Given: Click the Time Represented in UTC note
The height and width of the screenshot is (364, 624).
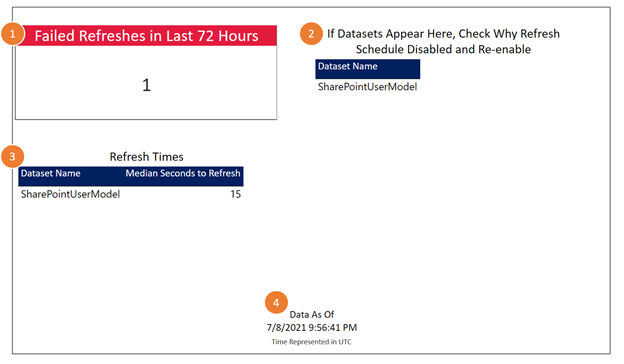Looking at the screenshot, I should click(x=312, y=342).
